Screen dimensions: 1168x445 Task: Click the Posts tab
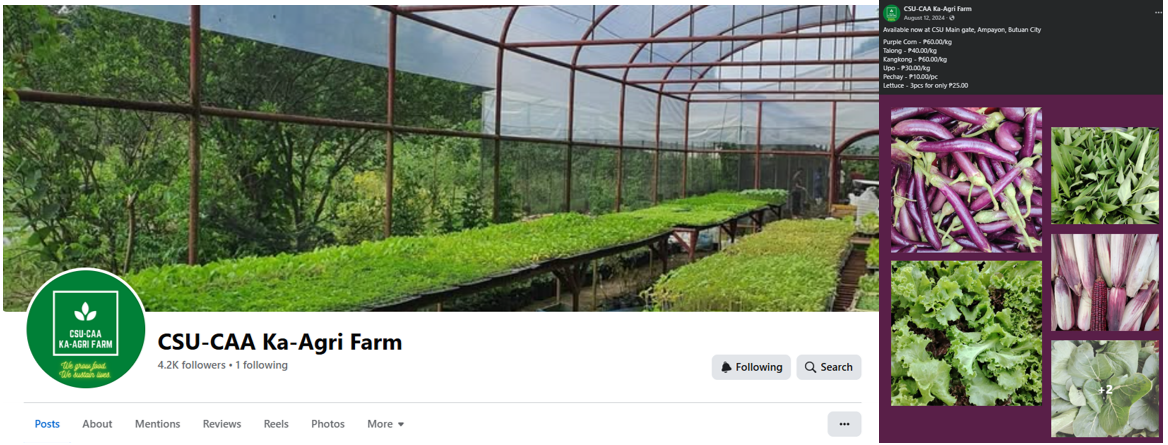(x=47, y=424)
